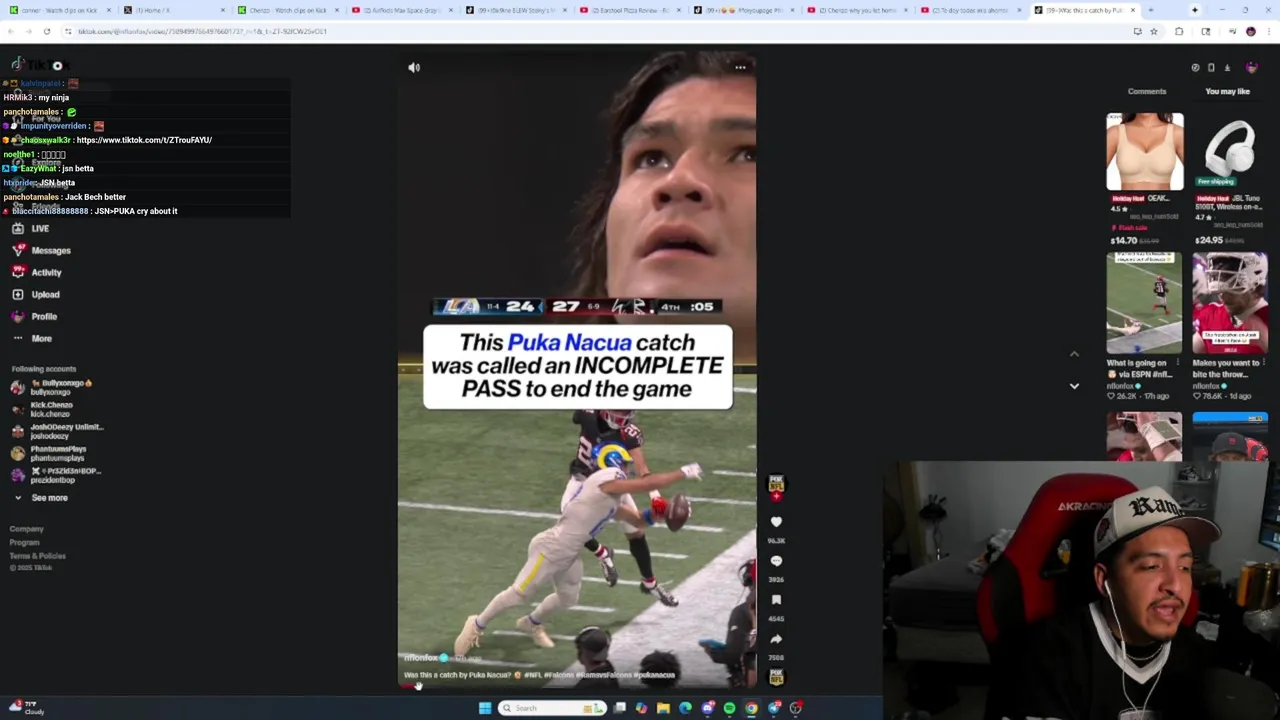Mute the TikTok video sound
Screen dimensions: 1280x720
coord(414,67)
